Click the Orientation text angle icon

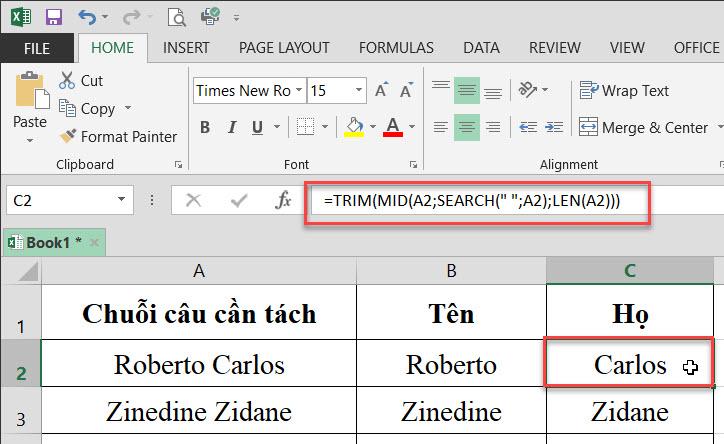(528, 90)
